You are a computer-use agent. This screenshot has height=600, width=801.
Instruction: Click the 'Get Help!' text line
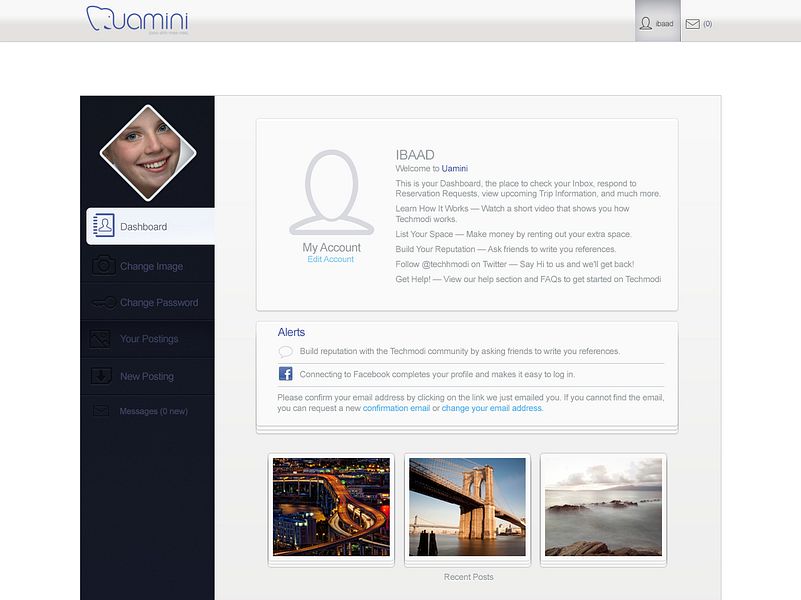(x=528, y=279)
